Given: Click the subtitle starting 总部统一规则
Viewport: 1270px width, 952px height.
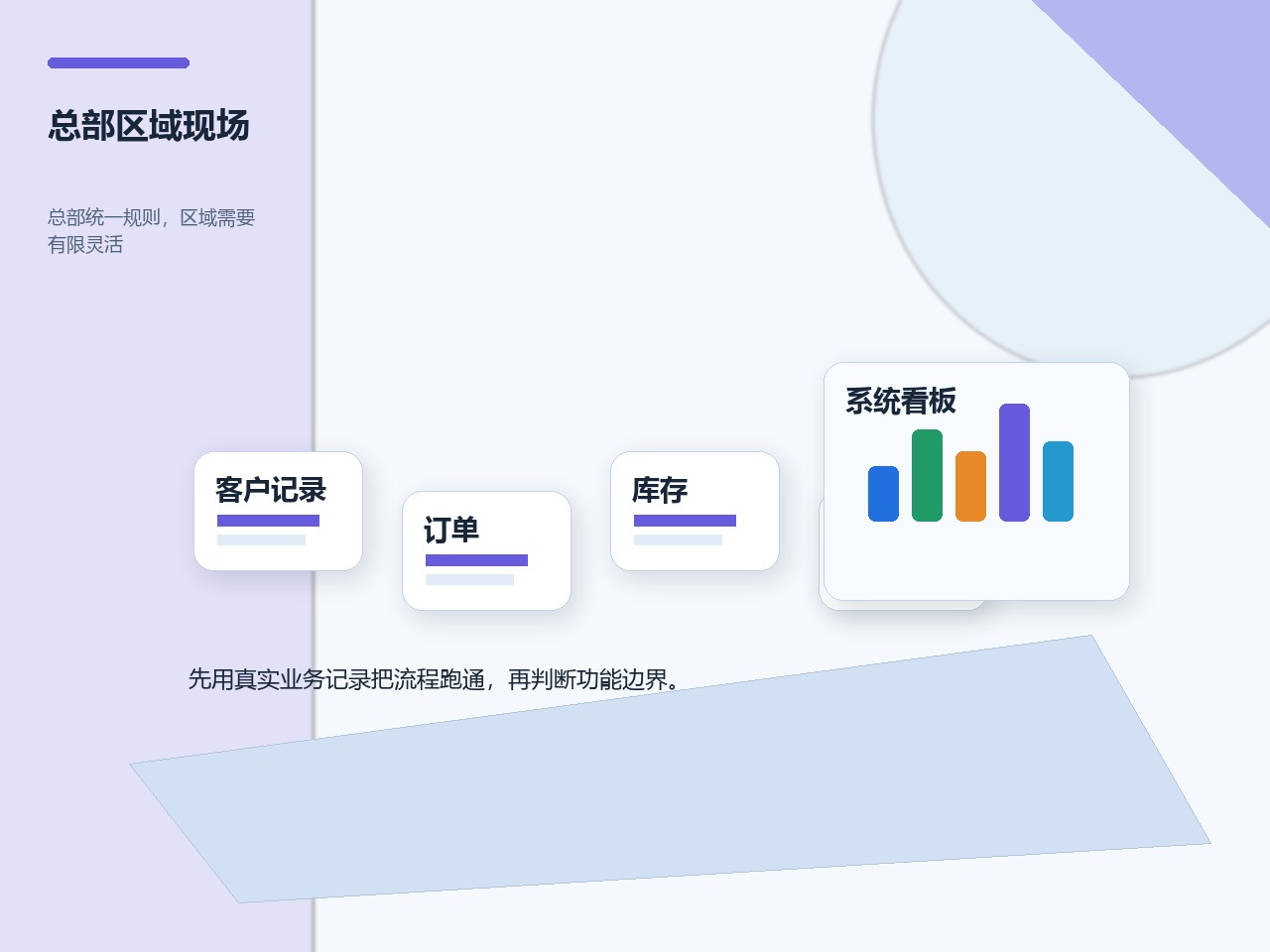Looking at the screenshot, I should 152,230.
